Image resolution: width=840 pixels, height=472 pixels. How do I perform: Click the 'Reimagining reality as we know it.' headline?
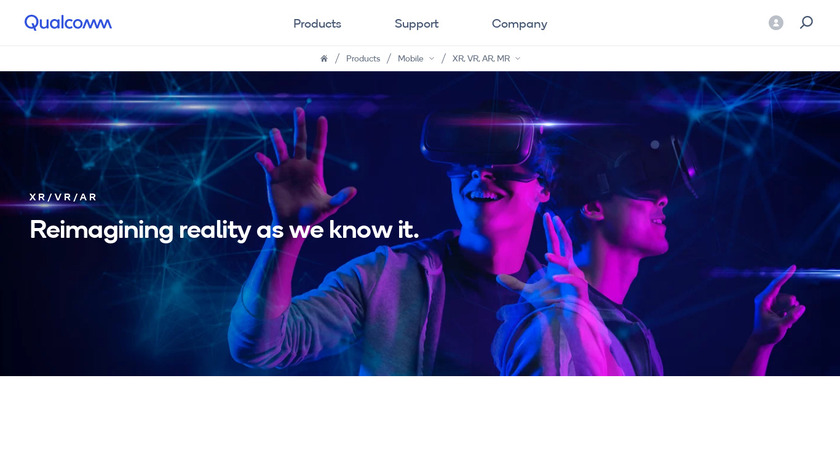[224, 230]
